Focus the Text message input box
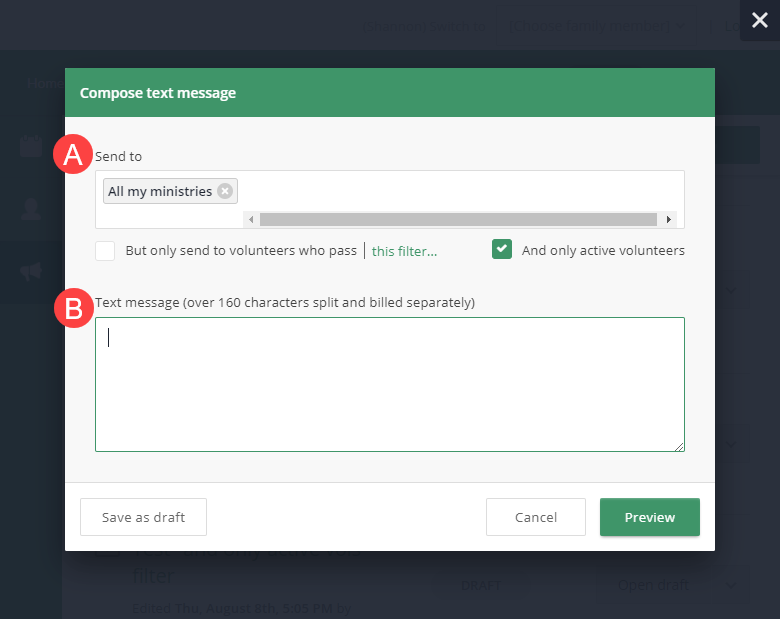The height and width of the screenshot is (619, 780). coord(390,384)
